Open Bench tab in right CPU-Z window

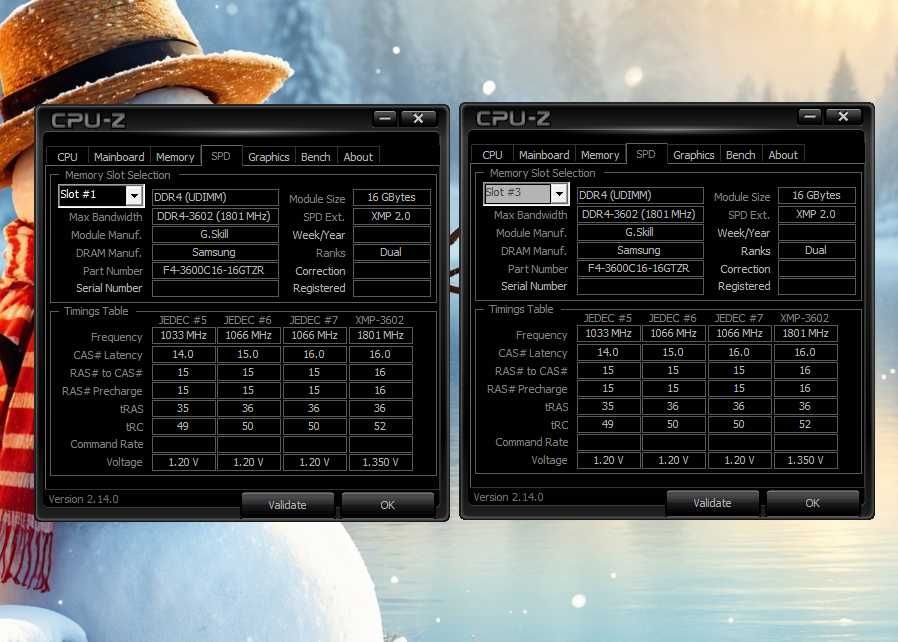tap(741, 155)
